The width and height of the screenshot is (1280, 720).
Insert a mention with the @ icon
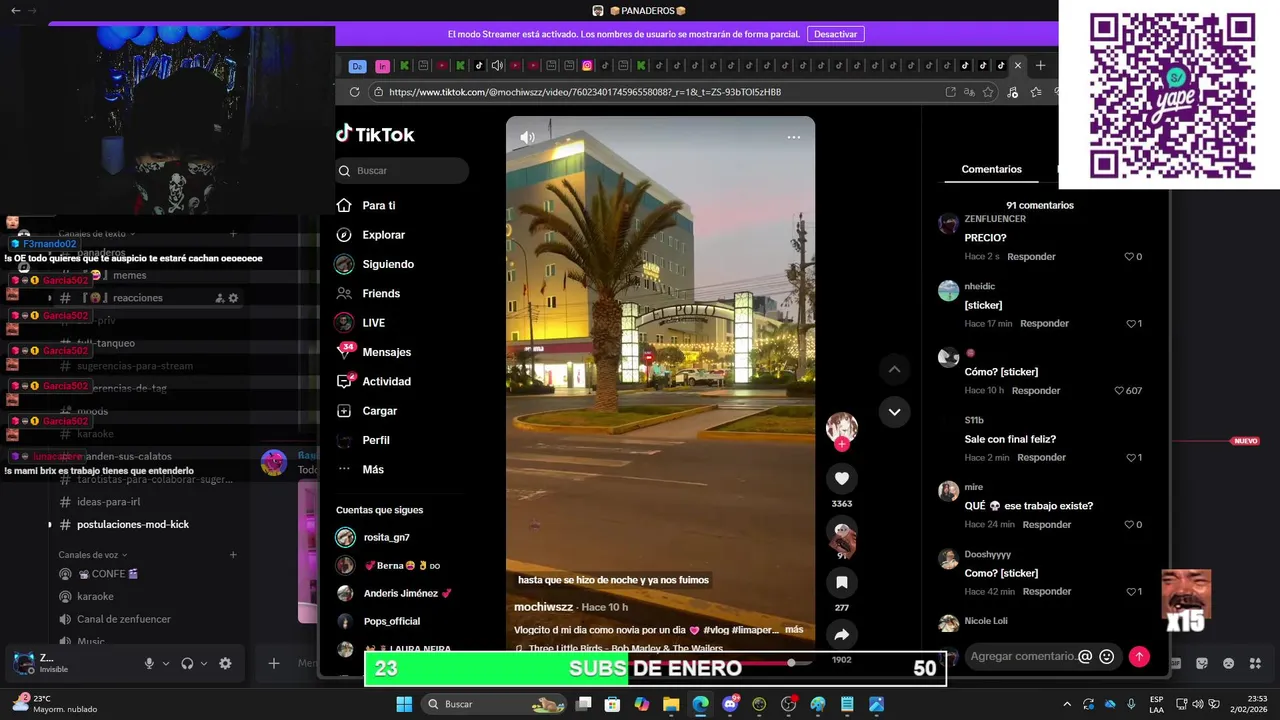(x=1085, y=657)
